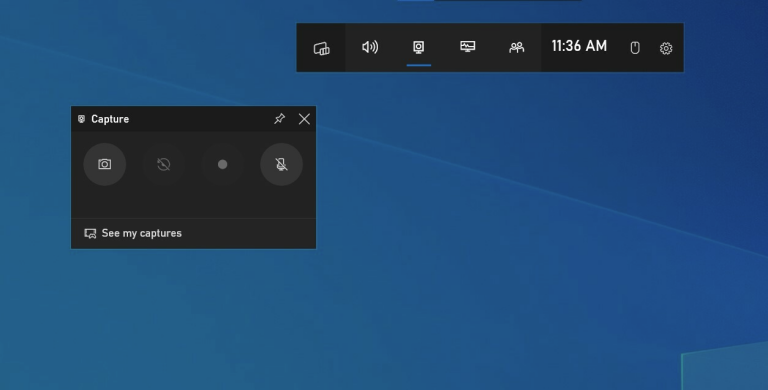Toggle the microphone while recording
This screenshot has height=390, width=768.
pos(281,164)
